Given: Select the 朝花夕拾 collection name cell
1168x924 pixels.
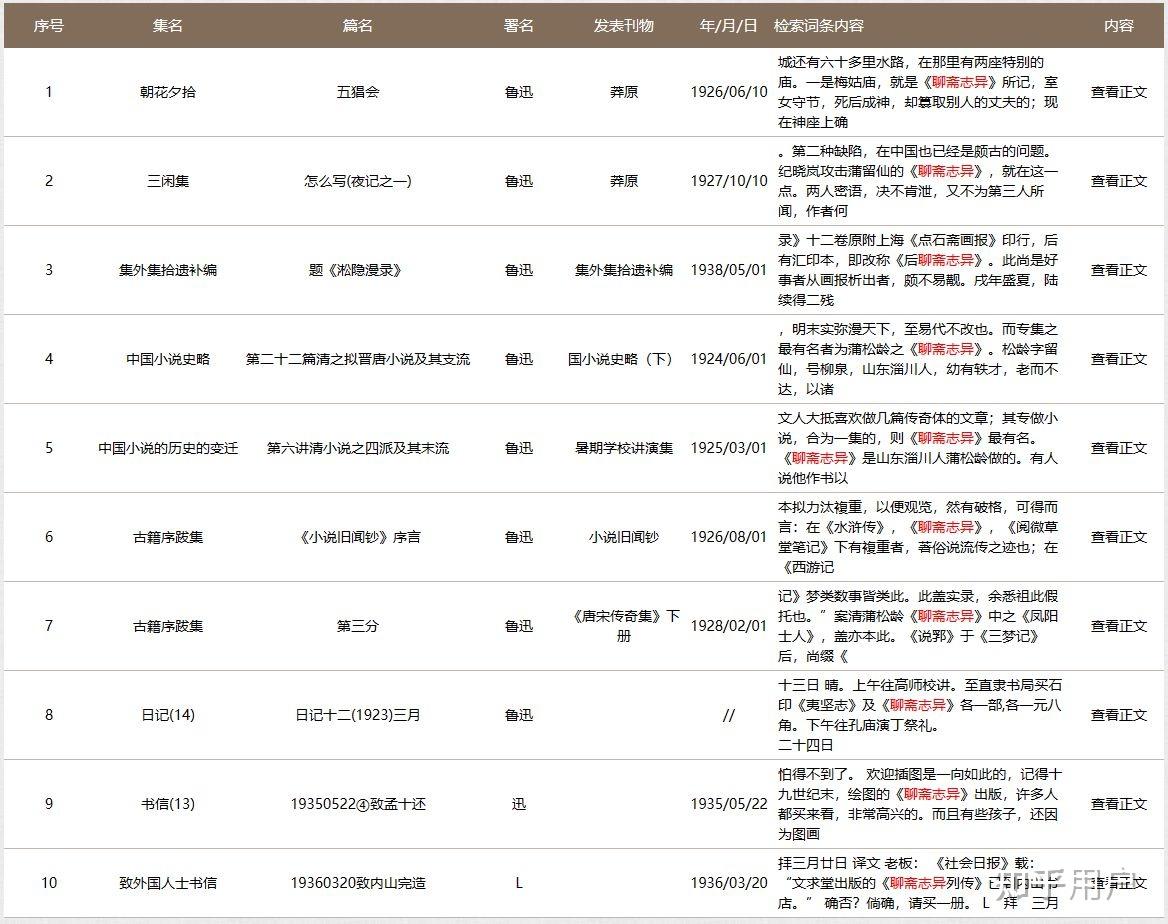Looking at the screenshot, I should [x=168, y=92].
